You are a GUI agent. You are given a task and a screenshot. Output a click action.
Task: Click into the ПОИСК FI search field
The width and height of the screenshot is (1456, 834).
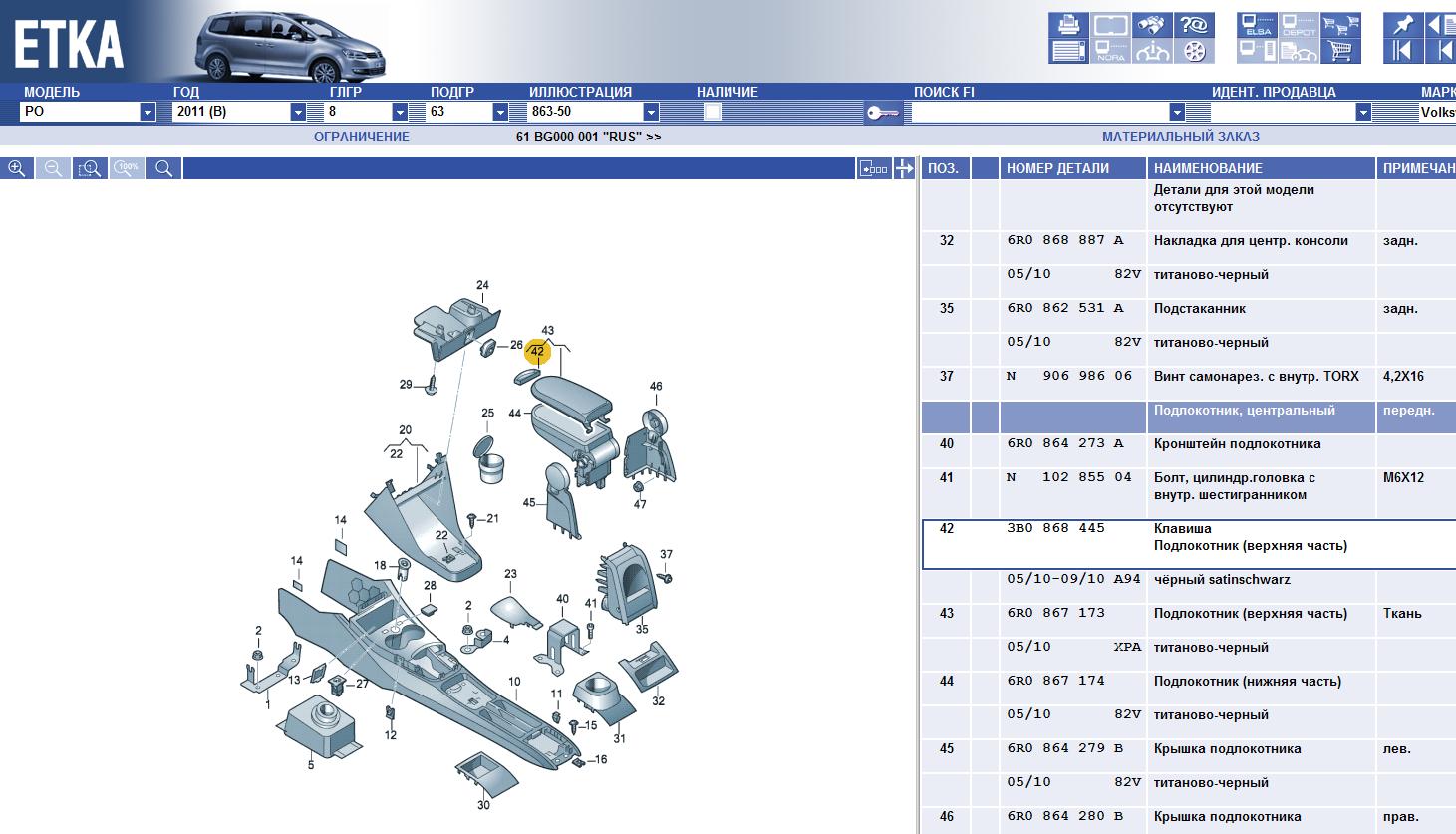(1039, 113)
